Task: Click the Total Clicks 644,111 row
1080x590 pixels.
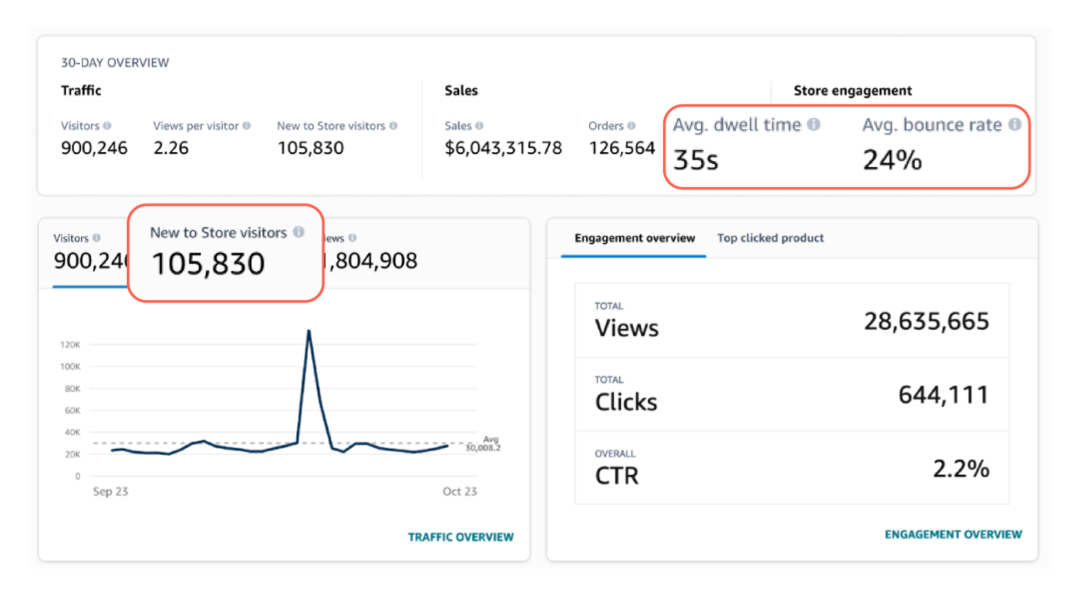Action: click(x=791, y=394)
